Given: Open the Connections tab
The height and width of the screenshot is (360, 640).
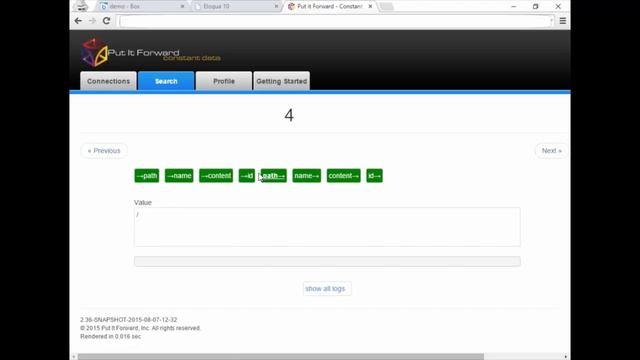Looking at the screenshot, I should pyautogui.click(x=108, y=81).
